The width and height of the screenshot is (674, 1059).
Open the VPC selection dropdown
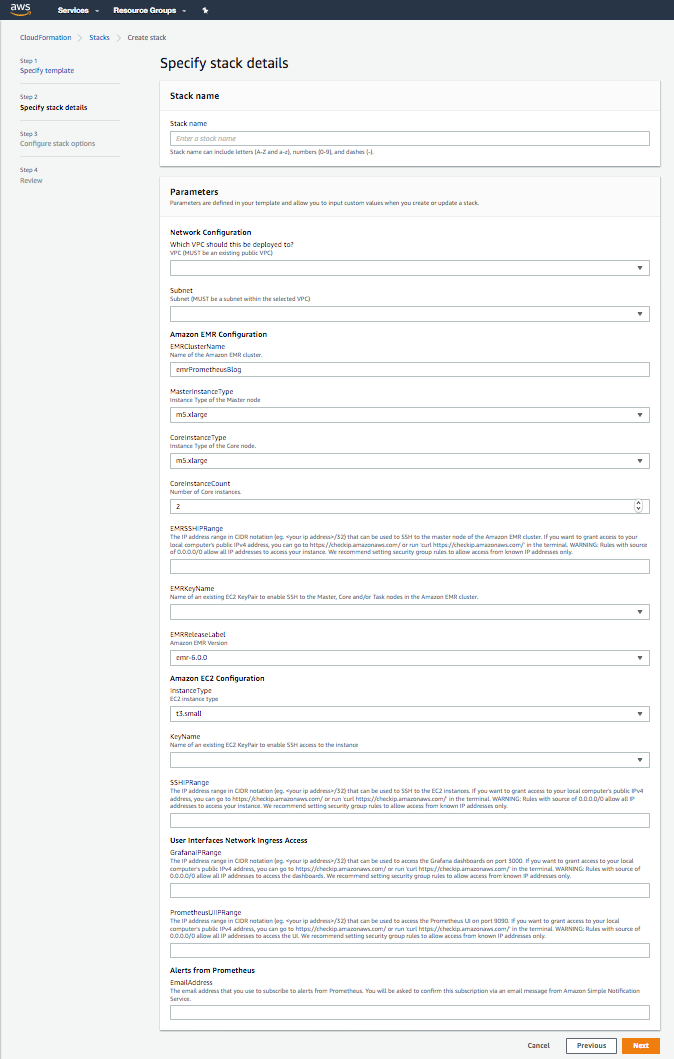(409, 268)
